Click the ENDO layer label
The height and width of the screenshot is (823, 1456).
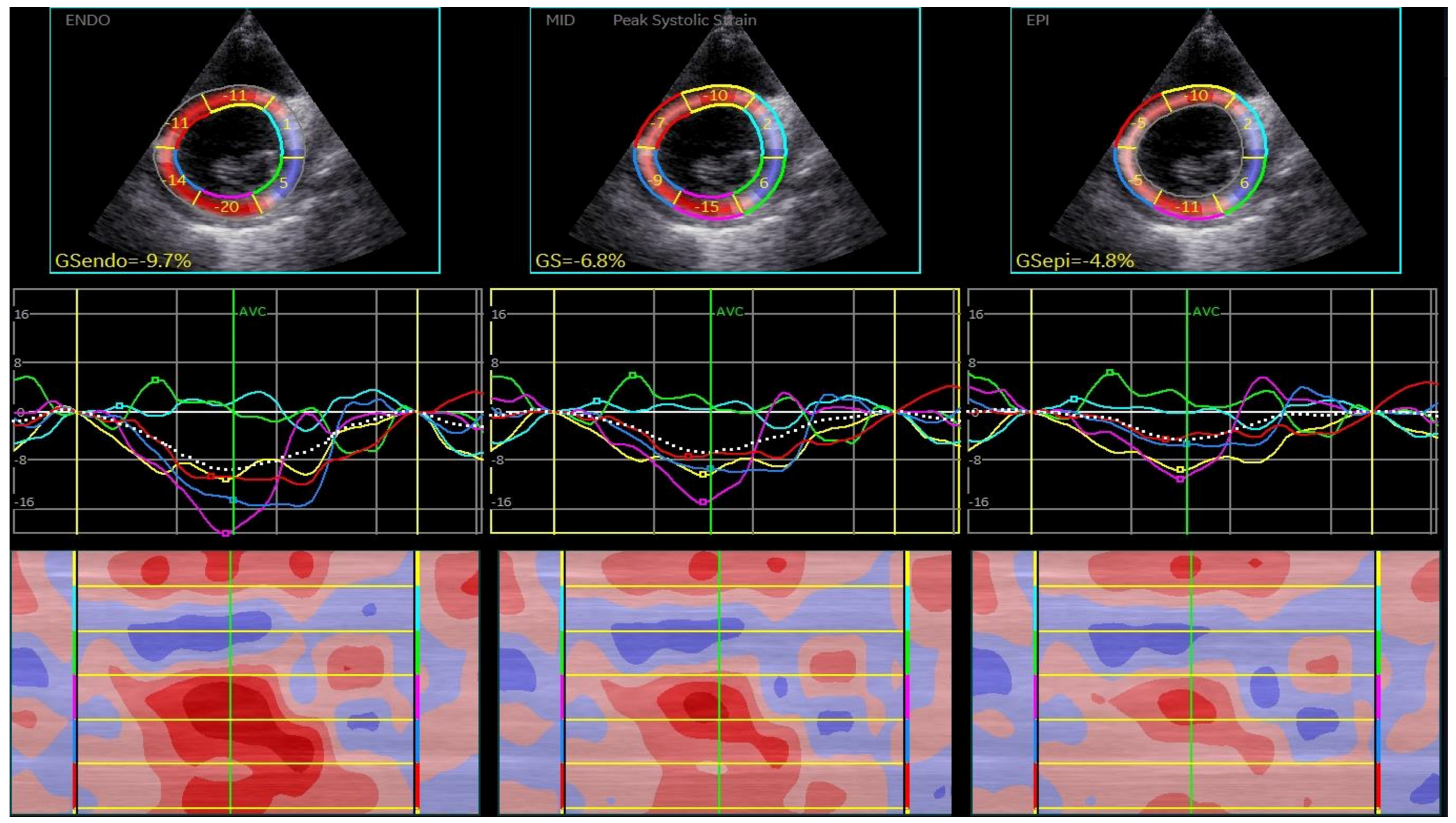(x=88, y=21)
